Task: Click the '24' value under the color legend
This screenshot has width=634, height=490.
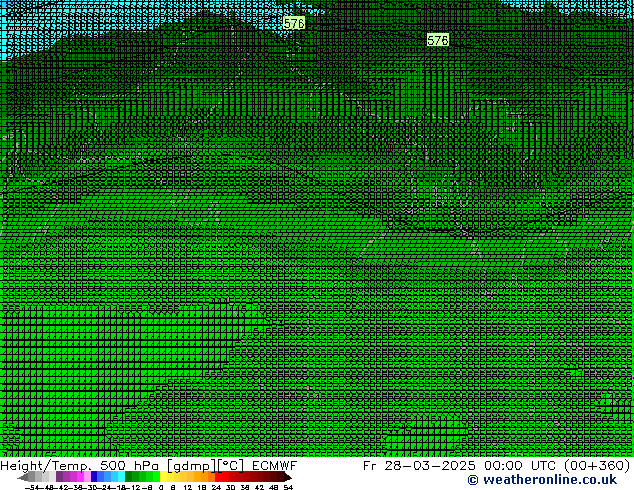Action: click(216, 488)
